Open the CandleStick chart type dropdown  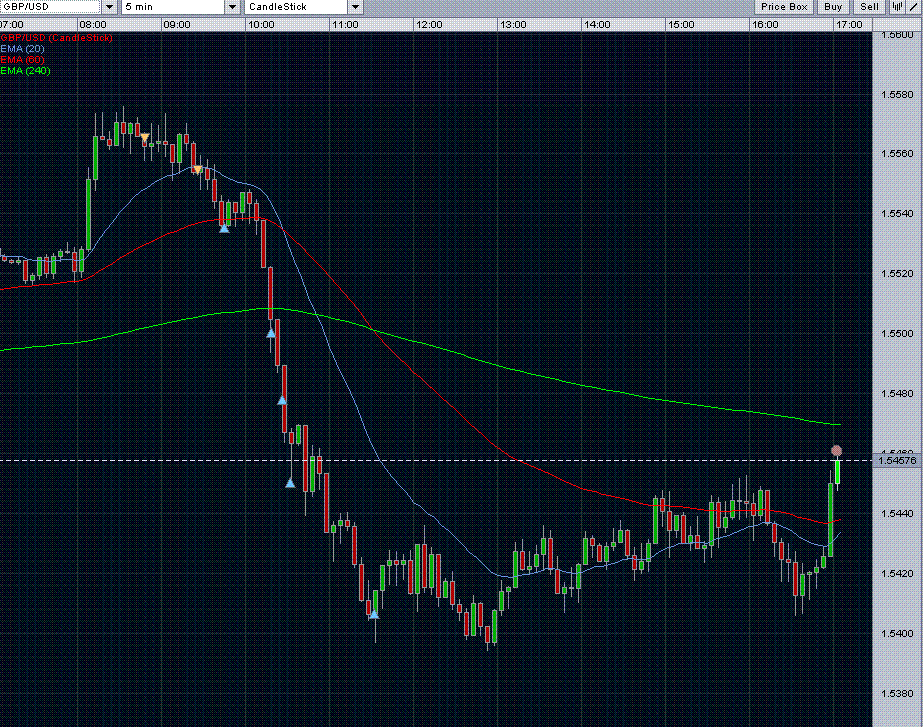(x=355, y=7)
